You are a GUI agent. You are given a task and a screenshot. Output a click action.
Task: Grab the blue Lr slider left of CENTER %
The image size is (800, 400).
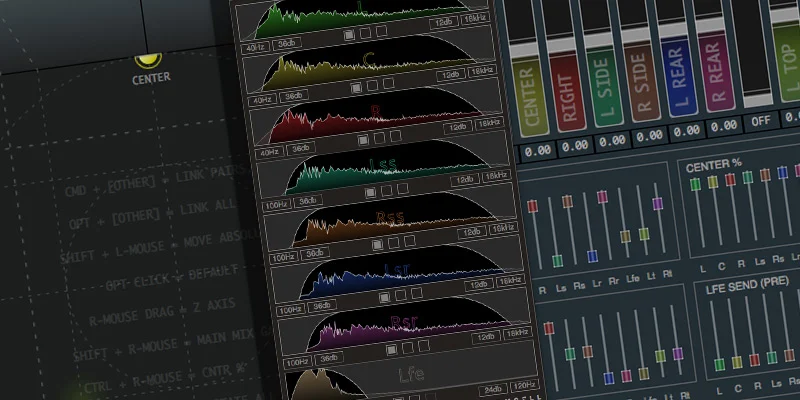point(592,256)
